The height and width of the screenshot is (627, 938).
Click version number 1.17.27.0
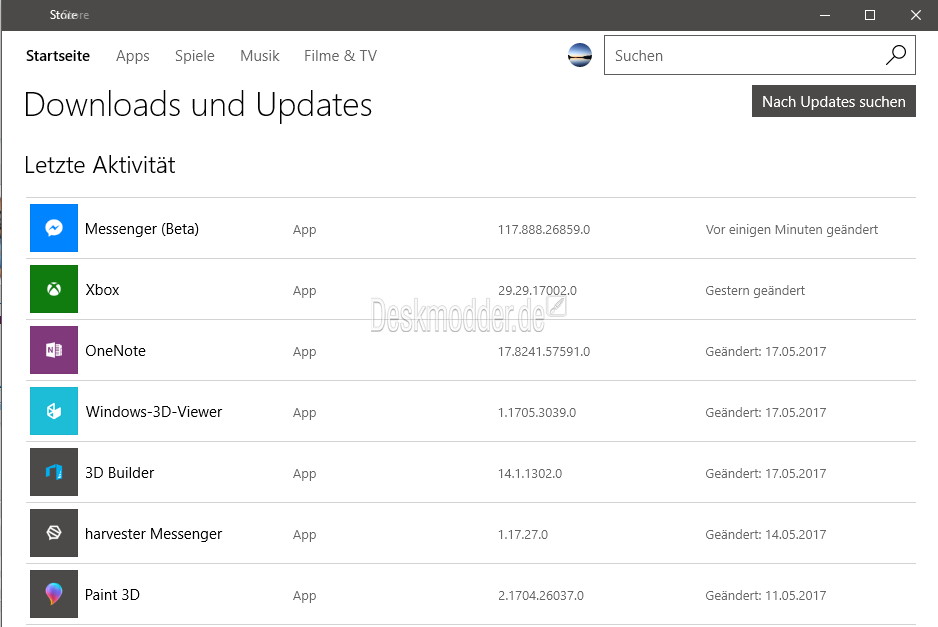[x=523, y=535]
